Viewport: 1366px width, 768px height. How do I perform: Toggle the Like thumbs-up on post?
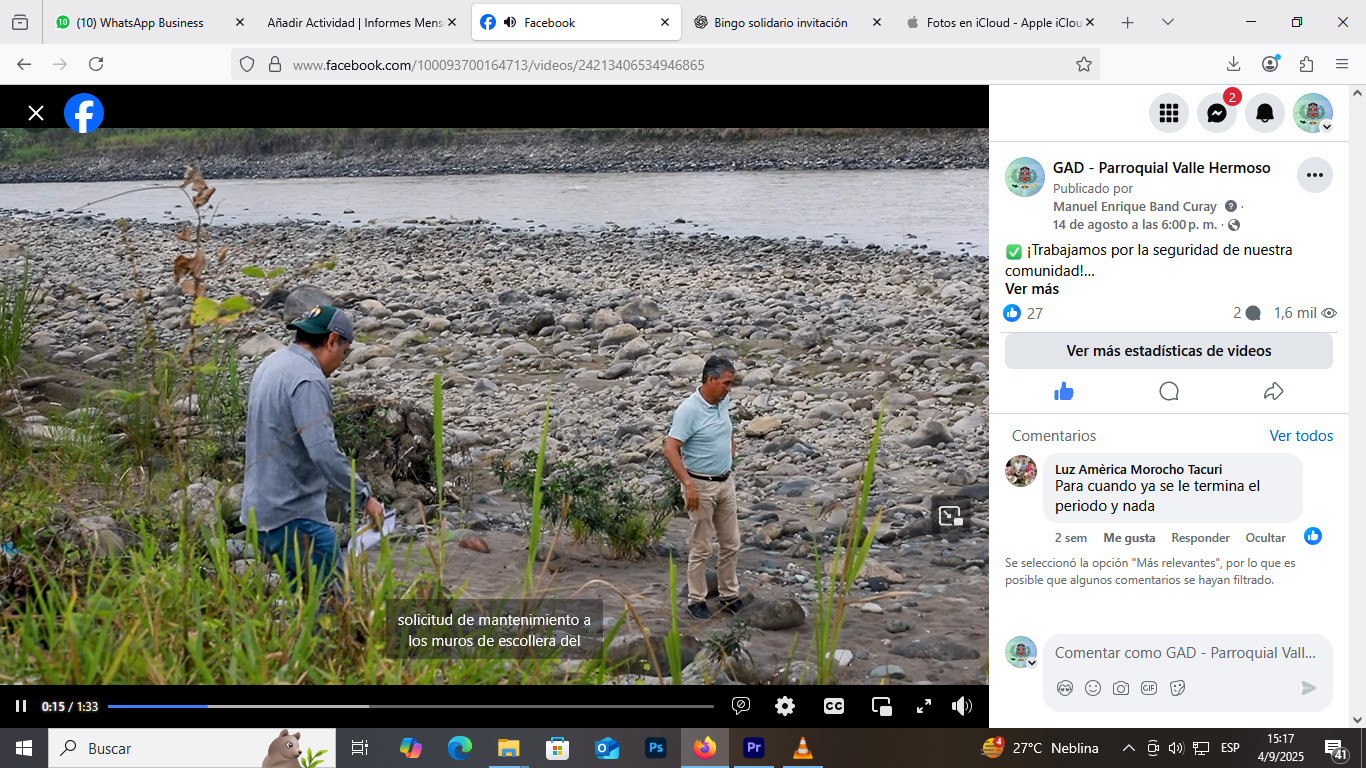point(1064,391)
